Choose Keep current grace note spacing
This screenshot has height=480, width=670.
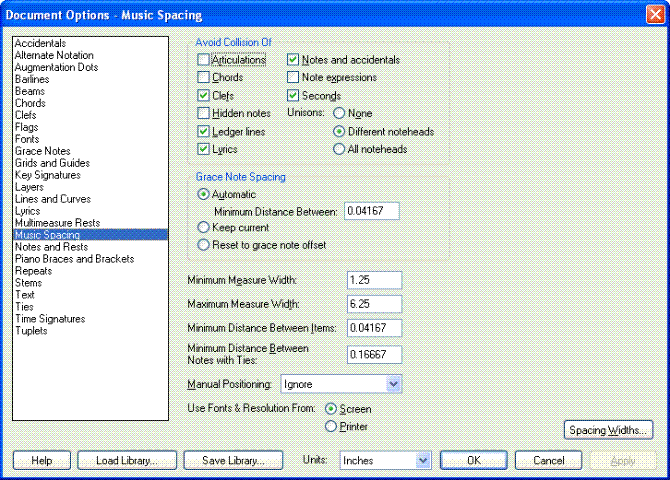tap(204, 228)
